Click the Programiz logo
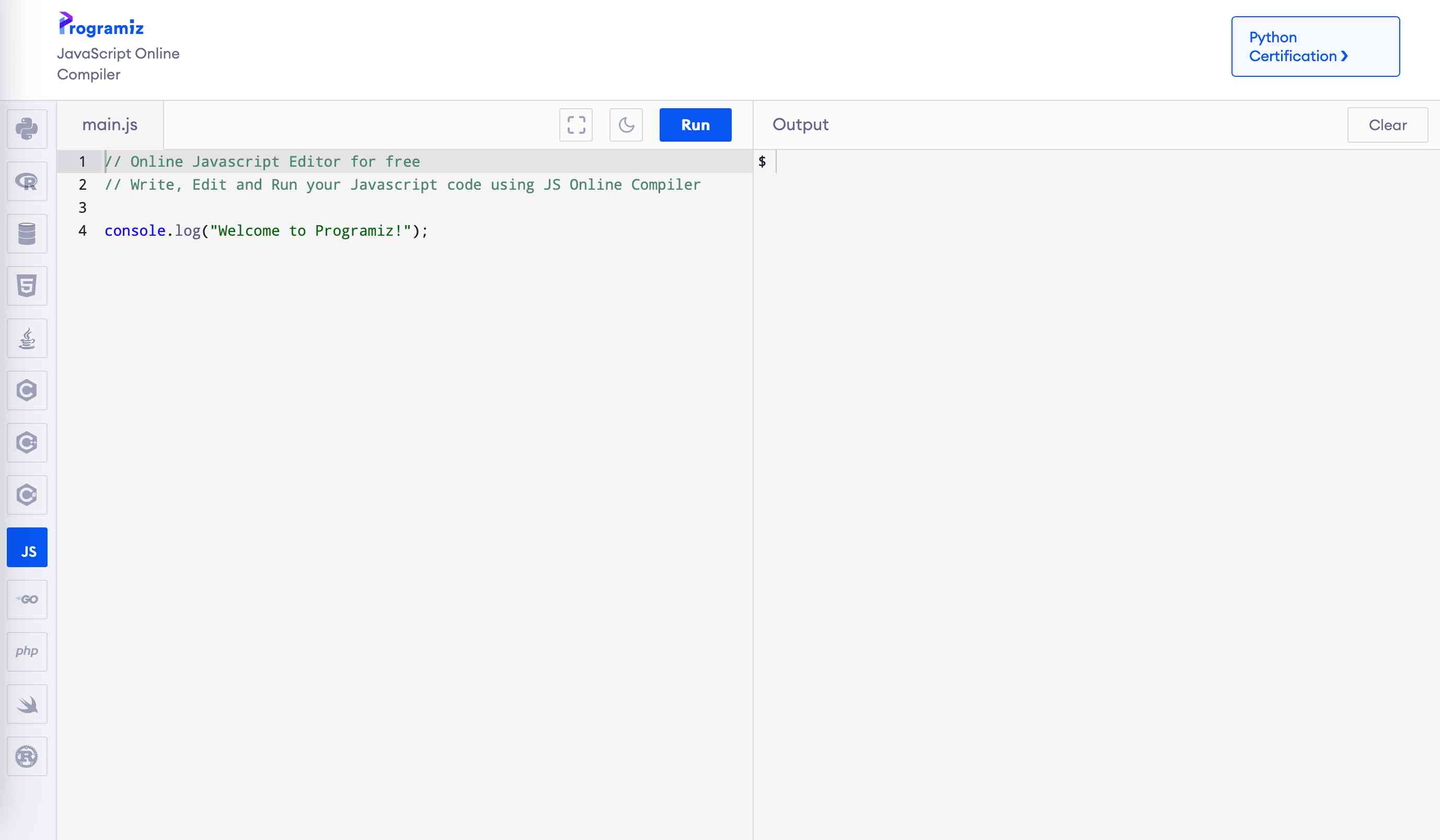The width and height of the screenshot is (1440, 840). [101, 25]
